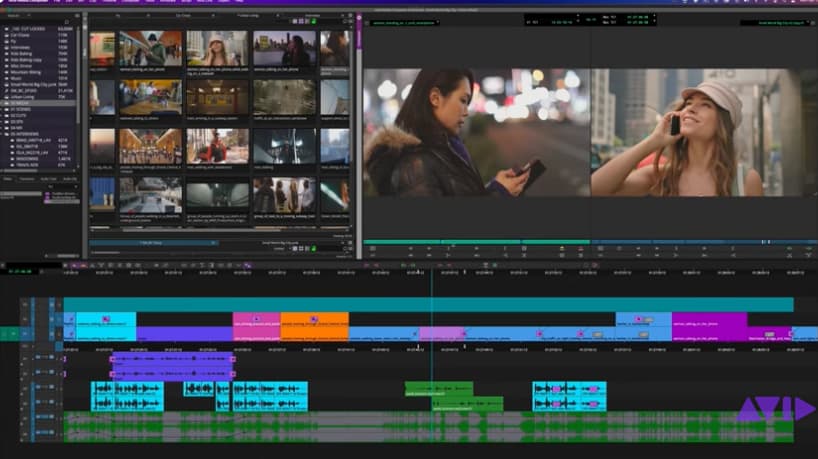Click the Avid logo at the bottom right

(x=776, y=409)
